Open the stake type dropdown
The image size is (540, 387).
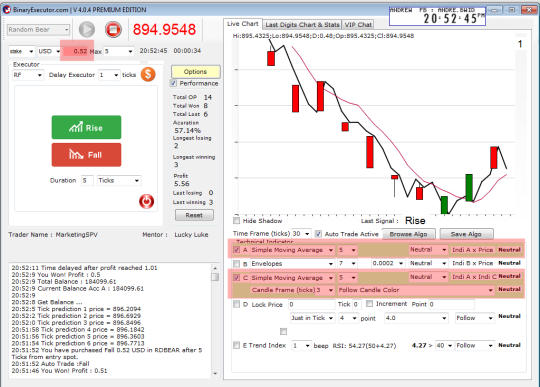(21, 51)
